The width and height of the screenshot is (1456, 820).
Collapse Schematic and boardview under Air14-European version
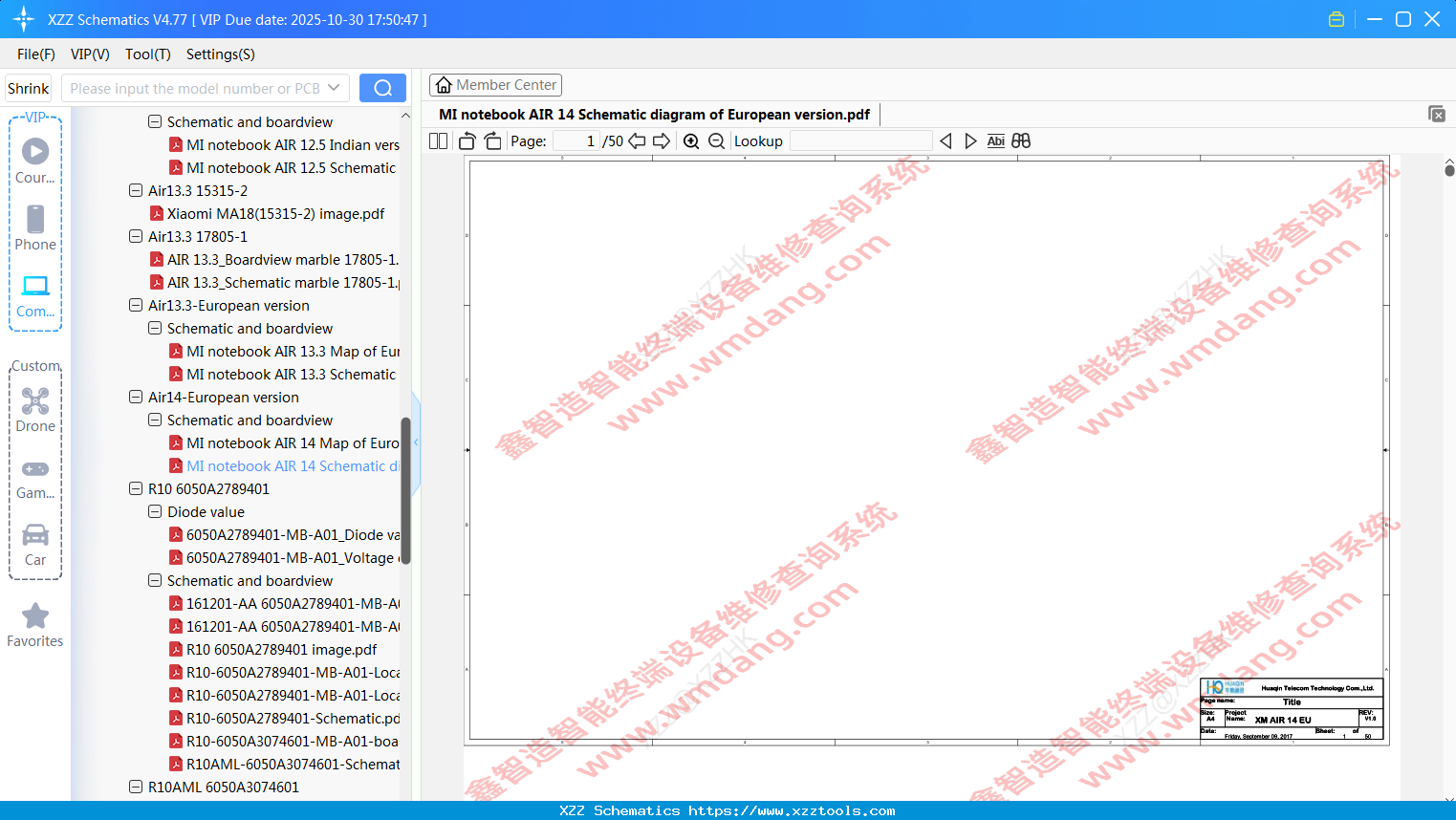[x=155, y=420]
